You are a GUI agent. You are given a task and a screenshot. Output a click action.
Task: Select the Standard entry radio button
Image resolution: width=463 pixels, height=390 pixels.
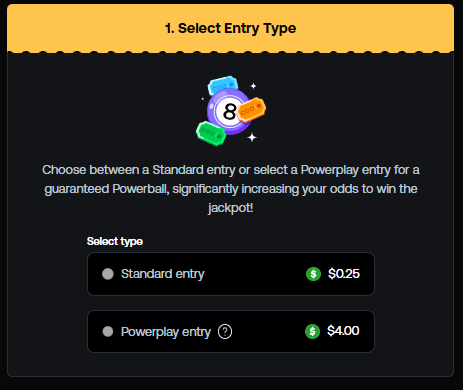coord(108,274)
